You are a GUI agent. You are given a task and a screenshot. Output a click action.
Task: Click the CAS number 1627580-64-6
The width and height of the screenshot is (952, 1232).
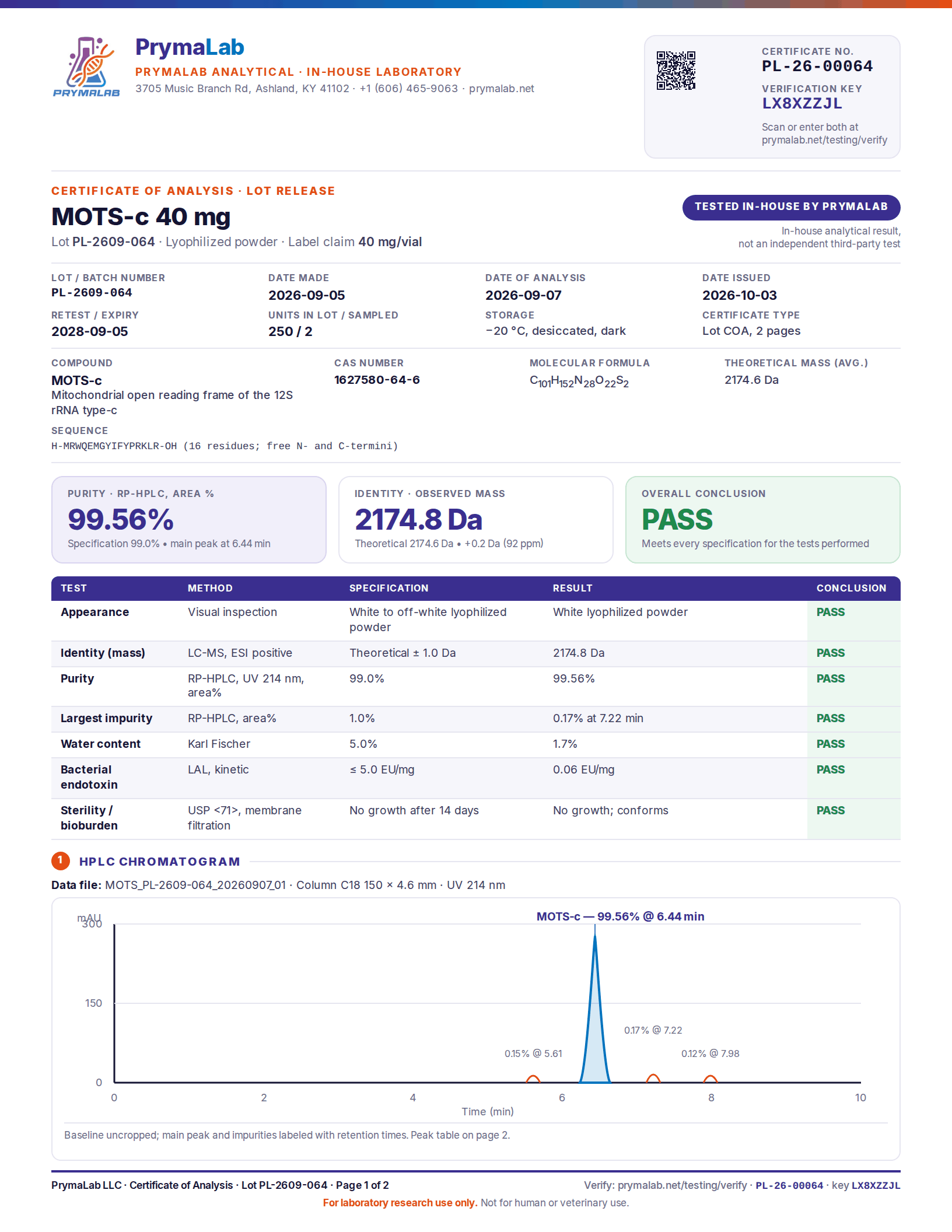377,380
